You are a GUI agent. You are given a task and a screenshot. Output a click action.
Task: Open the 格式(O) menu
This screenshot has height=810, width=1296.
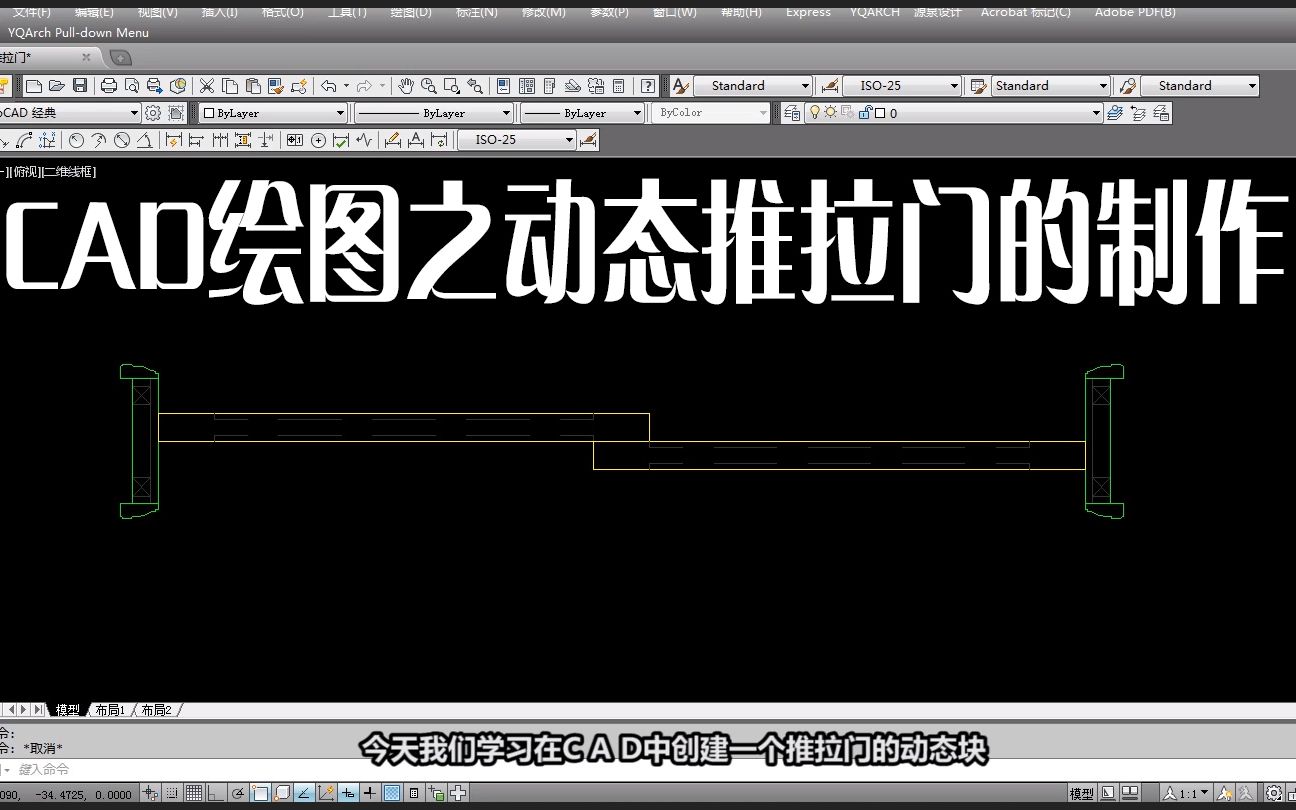coord(282,12)
